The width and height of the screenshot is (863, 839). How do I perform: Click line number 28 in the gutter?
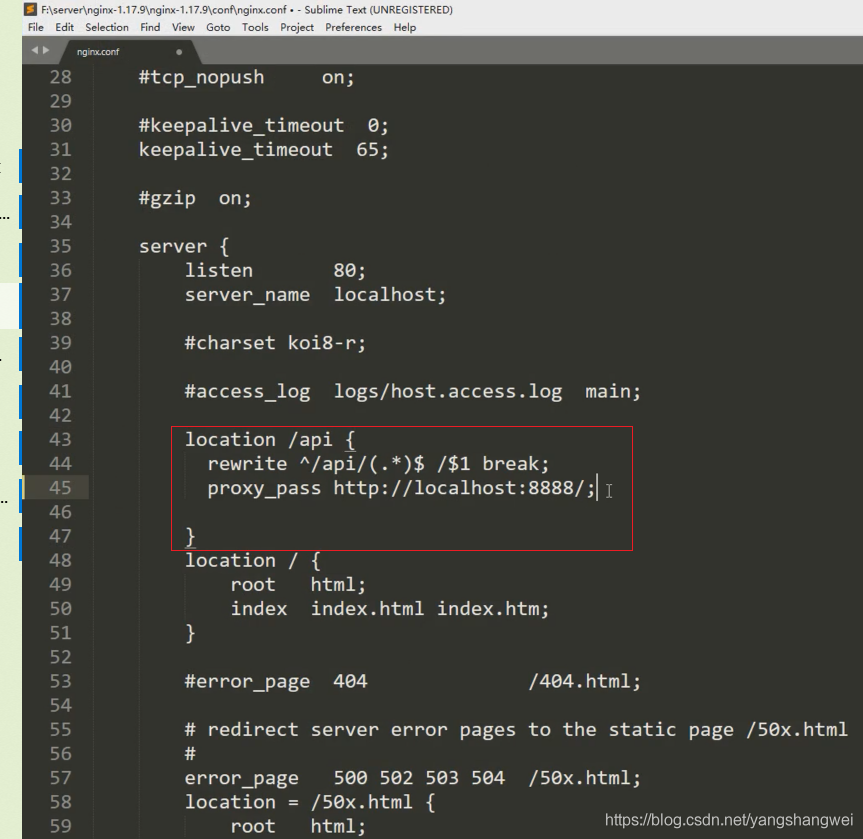point(61,77)
